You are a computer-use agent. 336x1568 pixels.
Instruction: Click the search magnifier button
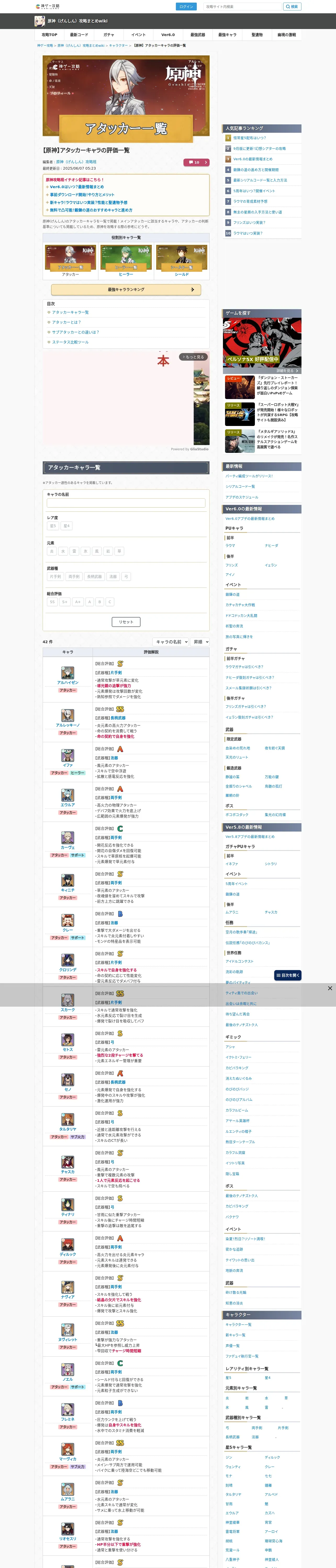(x=292, y=7)
